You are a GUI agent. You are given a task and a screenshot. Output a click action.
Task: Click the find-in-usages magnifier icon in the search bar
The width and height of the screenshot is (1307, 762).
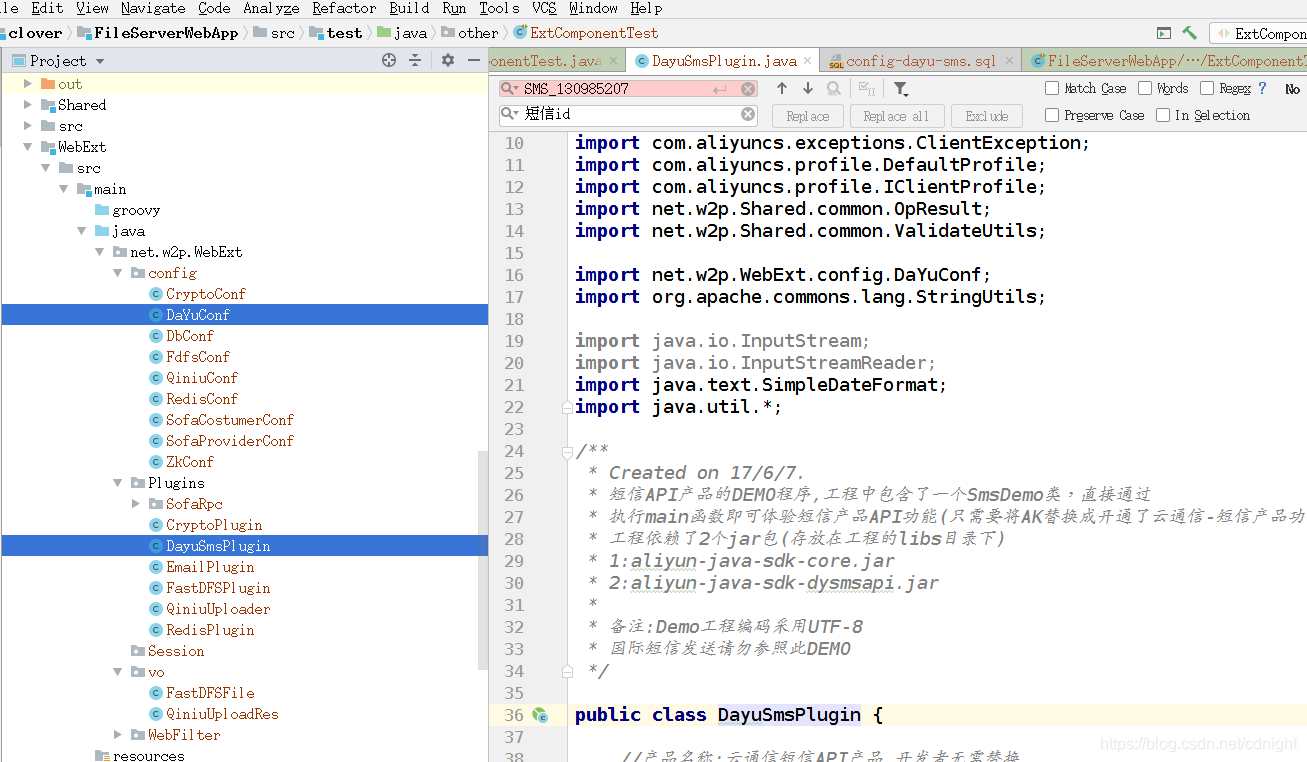pyautogui.click(x=834, y=88)
